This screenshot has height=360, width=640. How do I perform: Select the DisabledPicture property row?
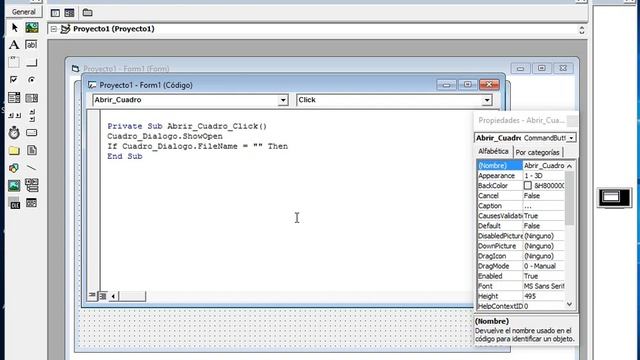(521, 236)
